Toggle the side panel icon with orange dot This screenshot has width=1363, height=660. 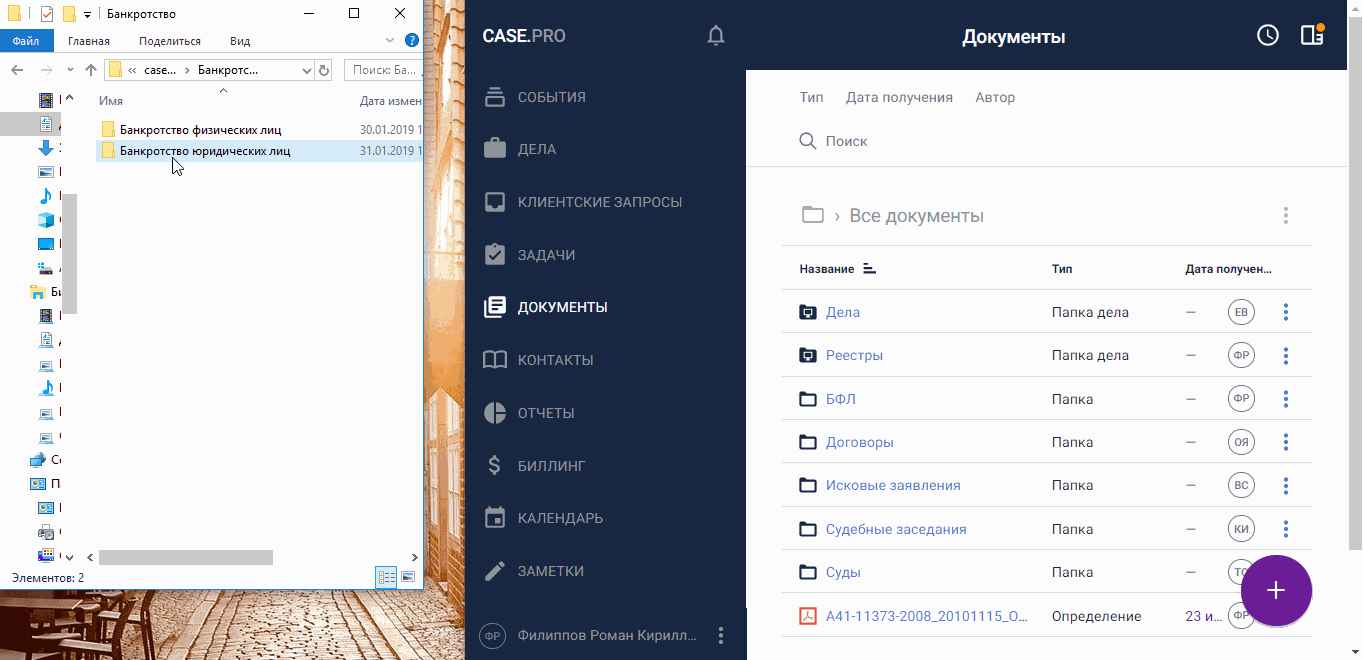point(1313,35)
